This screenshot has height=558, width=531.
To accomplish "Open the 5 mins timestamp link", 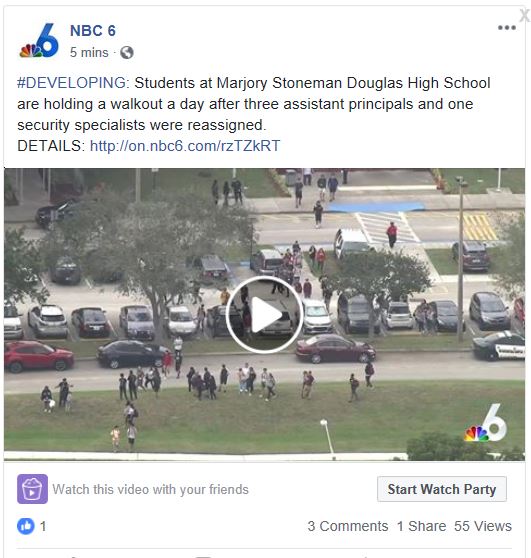I will [x=89, y=52].
